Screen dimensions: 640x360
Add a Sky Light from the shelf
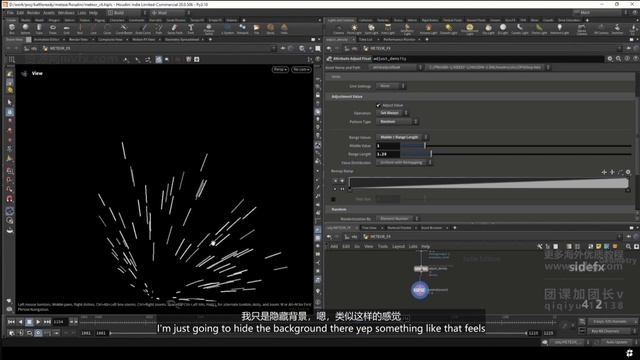click(488, 29)
